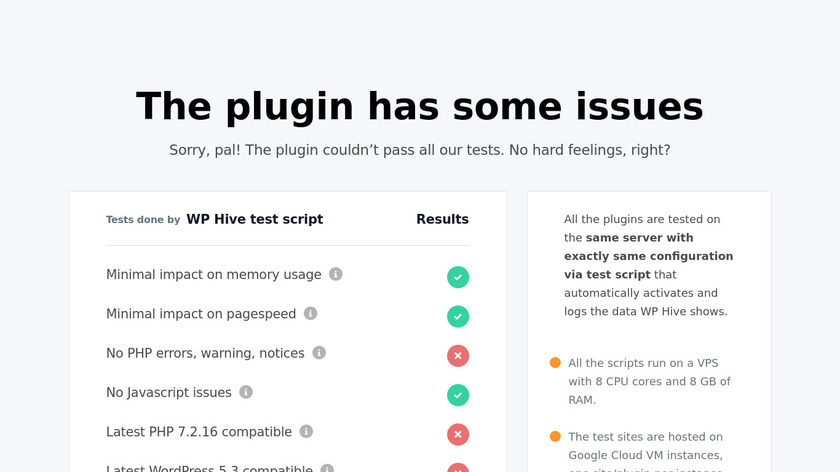This screenshot has width=840, height=472.
Task: Click green check for memory usage result
Action: pos(458,277)
